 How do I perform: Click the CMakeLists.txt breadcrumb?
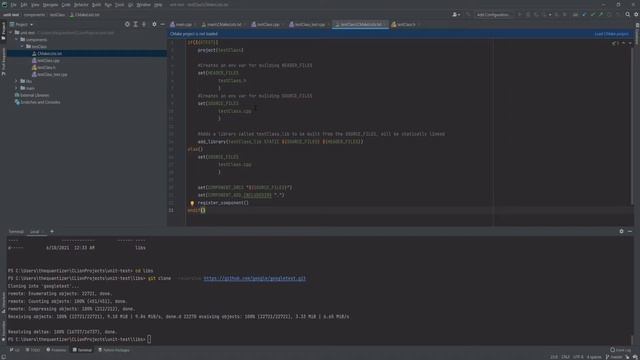[84, 15]
